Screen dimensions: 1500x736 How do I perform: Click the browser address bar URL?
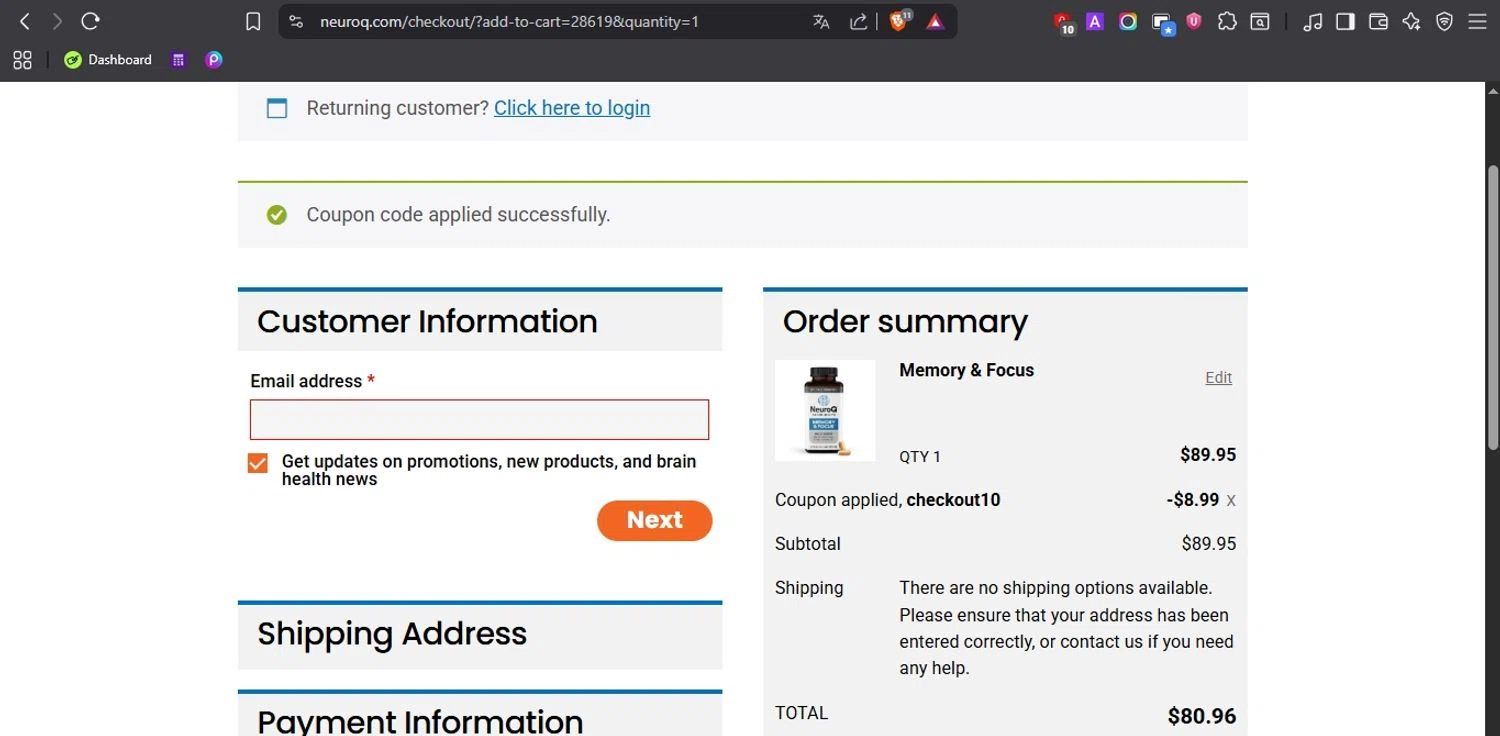click(510, 21)
